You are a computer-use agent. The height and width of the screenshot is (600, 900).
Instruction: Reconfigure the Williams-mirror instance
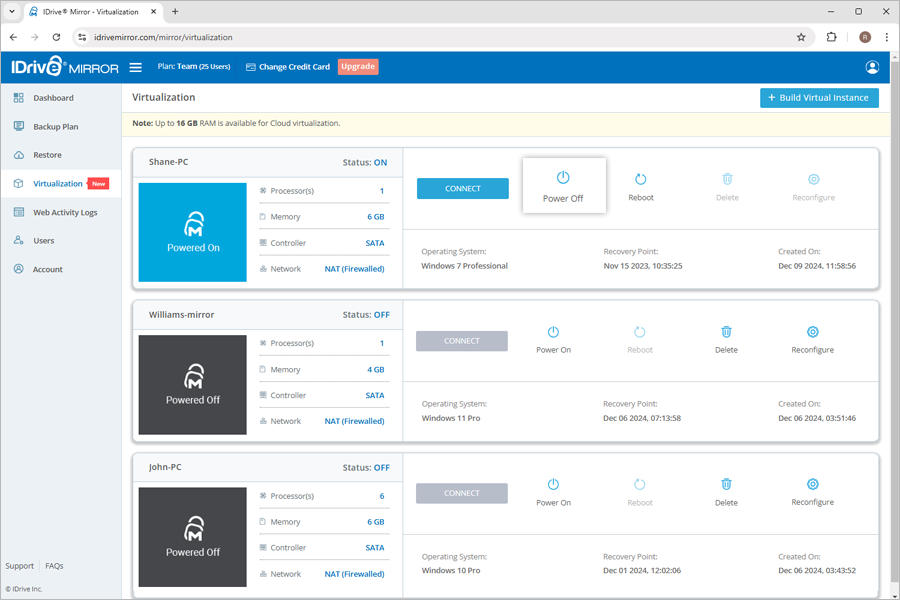(813, 340)
